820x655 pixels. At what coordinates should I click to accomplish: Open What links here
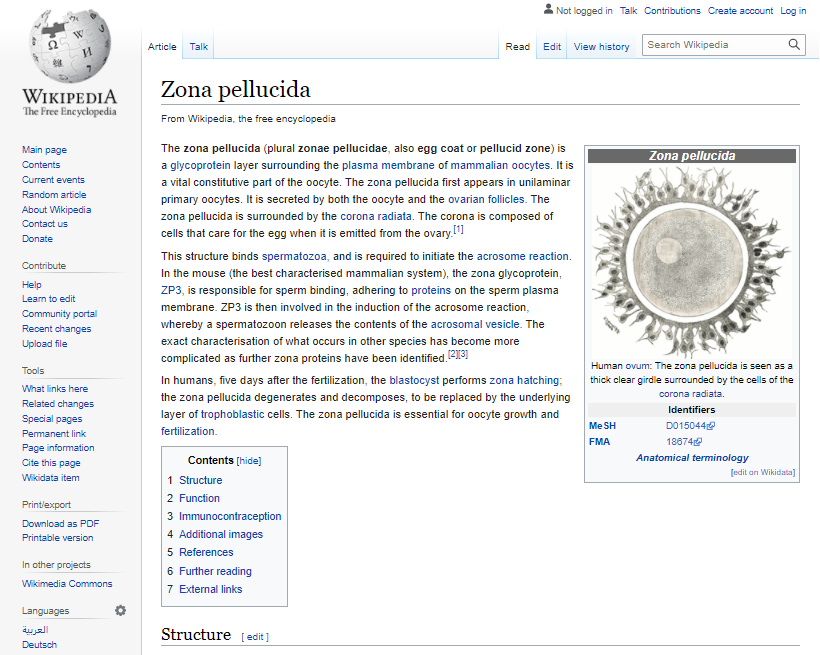55,389
